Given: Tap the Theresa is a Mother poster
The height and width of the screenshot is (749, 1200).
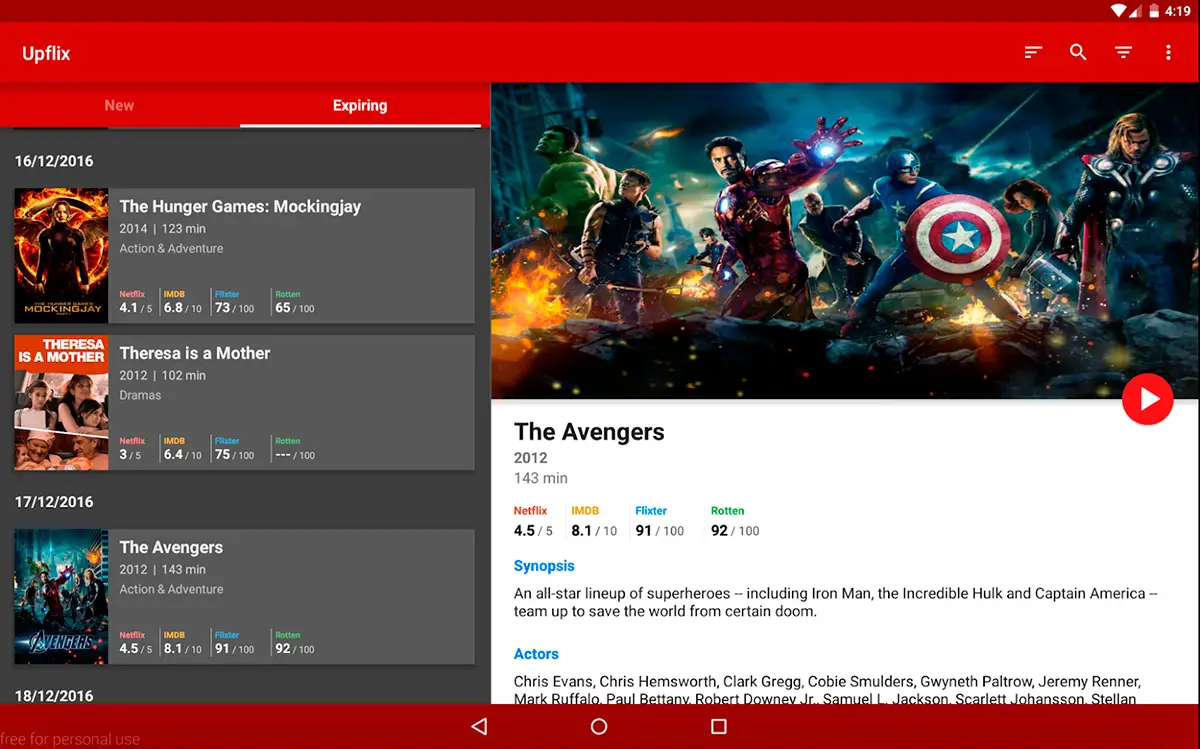Looking at the screenshot, I should click(x=61, y=402).
